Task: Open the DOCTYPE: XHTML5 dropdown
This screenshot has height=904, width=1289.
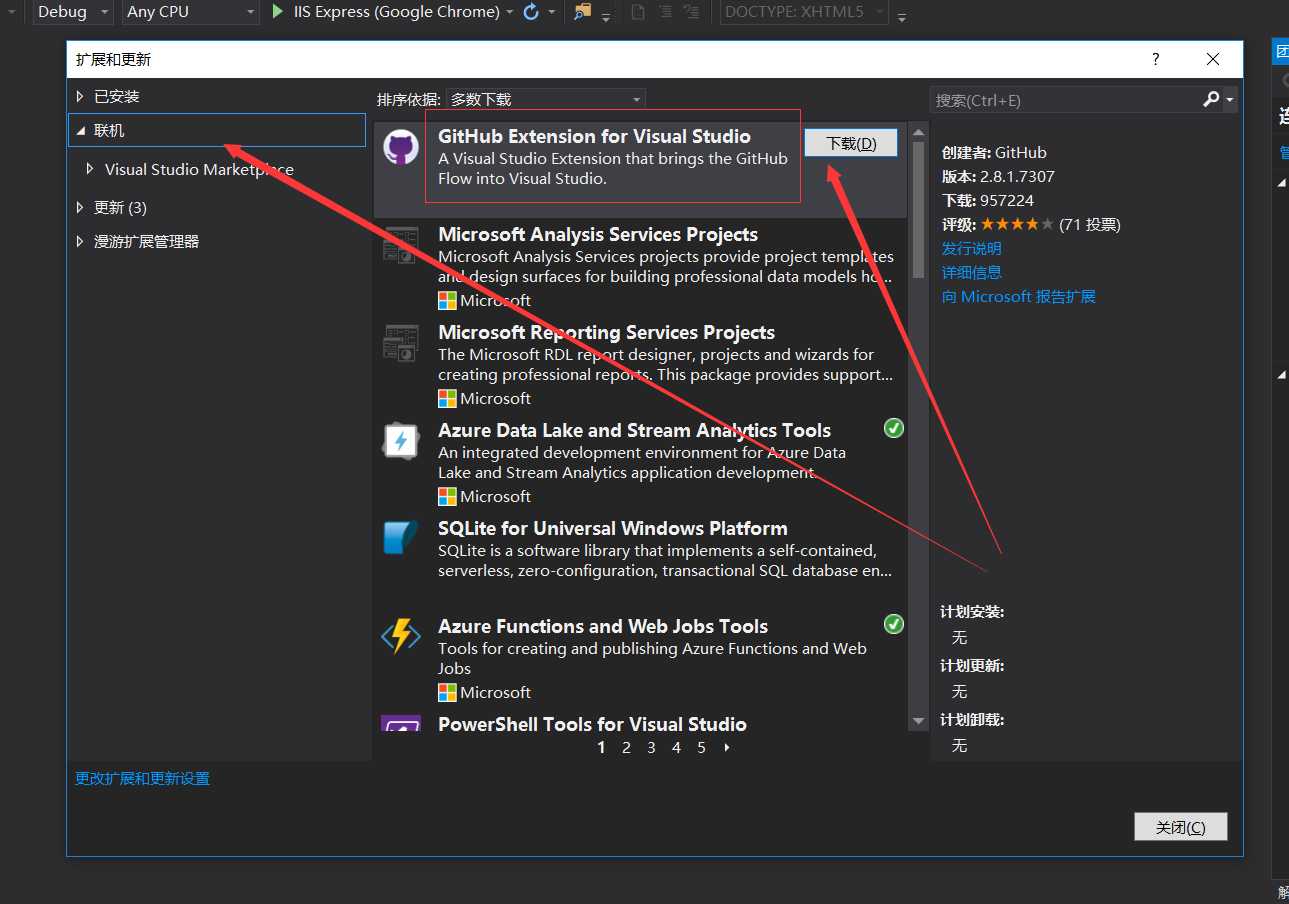Action: (804, 12)
